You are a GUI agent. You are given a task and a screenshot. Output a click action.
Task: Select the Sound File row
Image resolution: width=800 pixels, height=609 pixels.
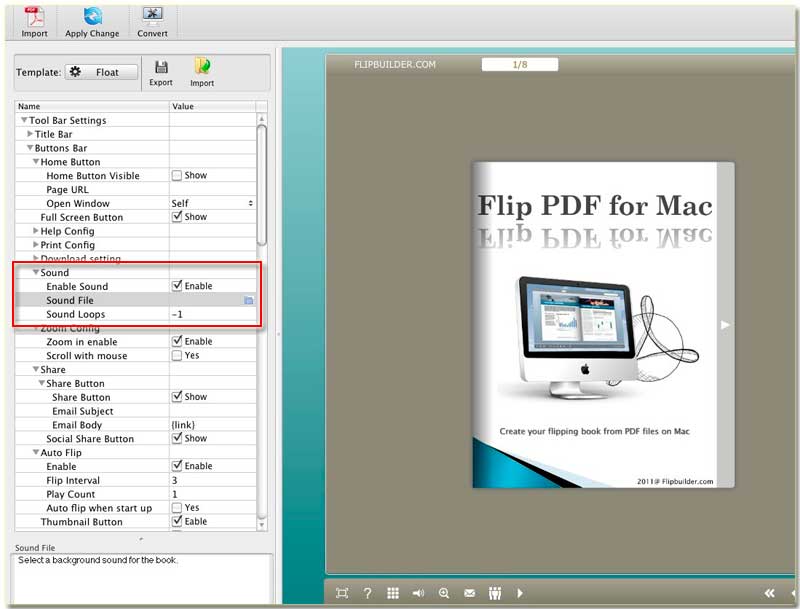[x=136, y=300]
